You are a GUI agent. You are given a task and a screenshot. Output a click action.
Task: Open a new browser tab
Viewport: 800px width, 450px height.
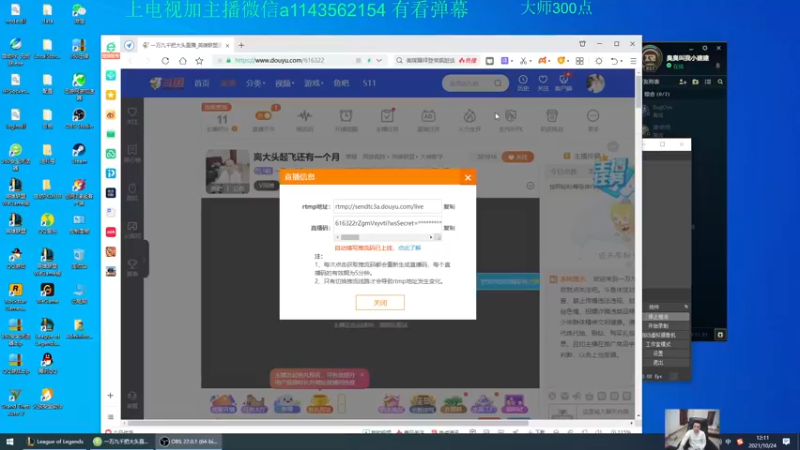click(241, 45)
